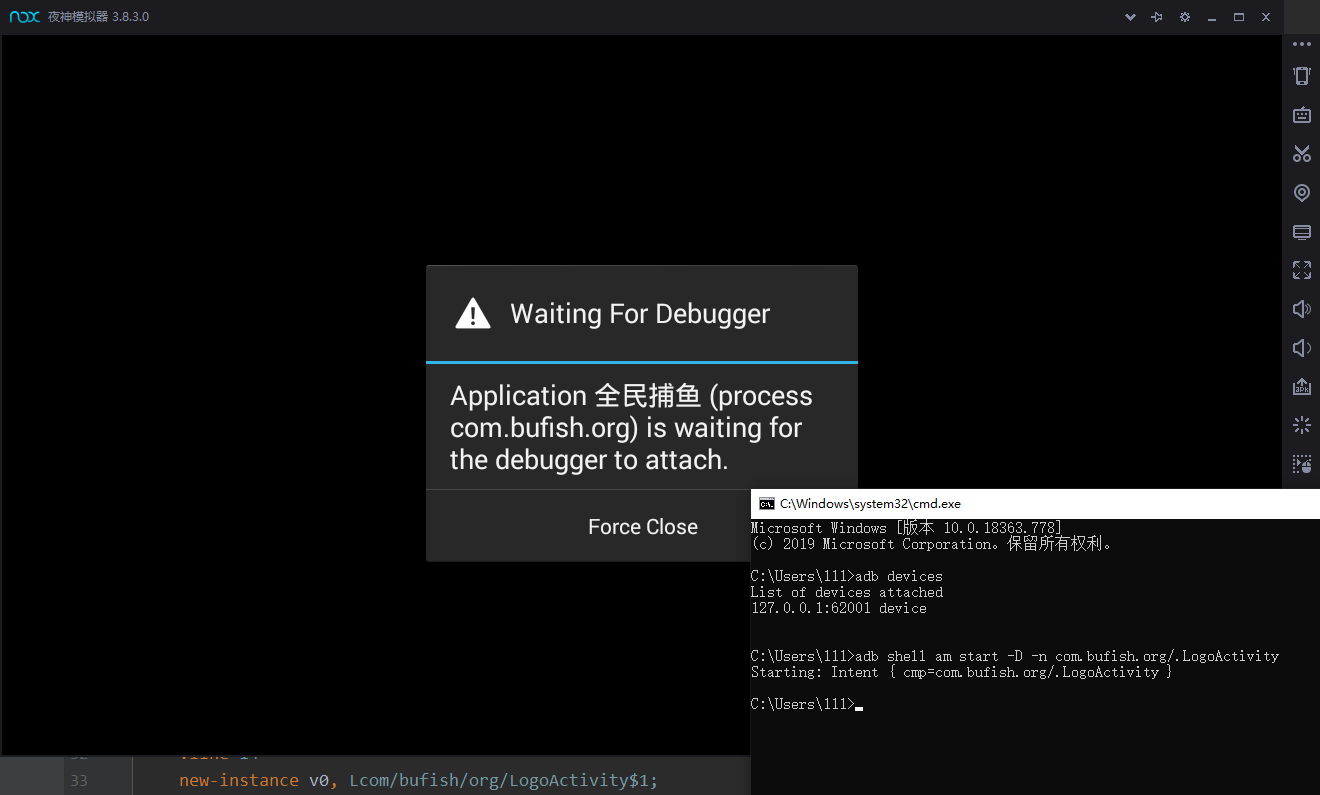Click the cmd.exe window icon
Image resolution: width=1320 pixels, height=795 pixels.
(x=767, y=504)
